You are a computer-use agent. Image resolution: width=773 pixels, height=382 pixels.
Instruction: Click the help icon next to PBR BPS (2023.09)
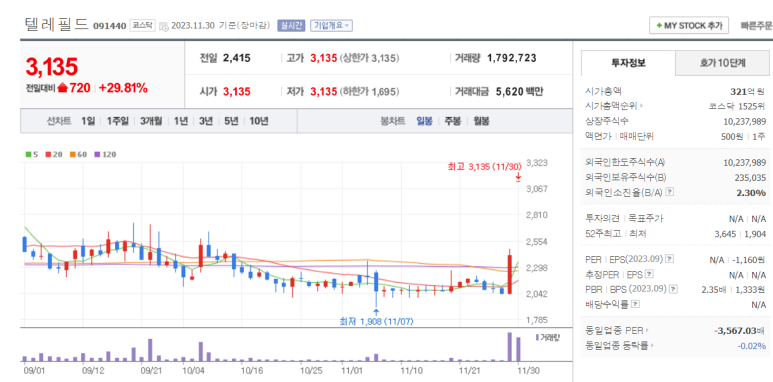pyautogui.click(x=673, y=289)
